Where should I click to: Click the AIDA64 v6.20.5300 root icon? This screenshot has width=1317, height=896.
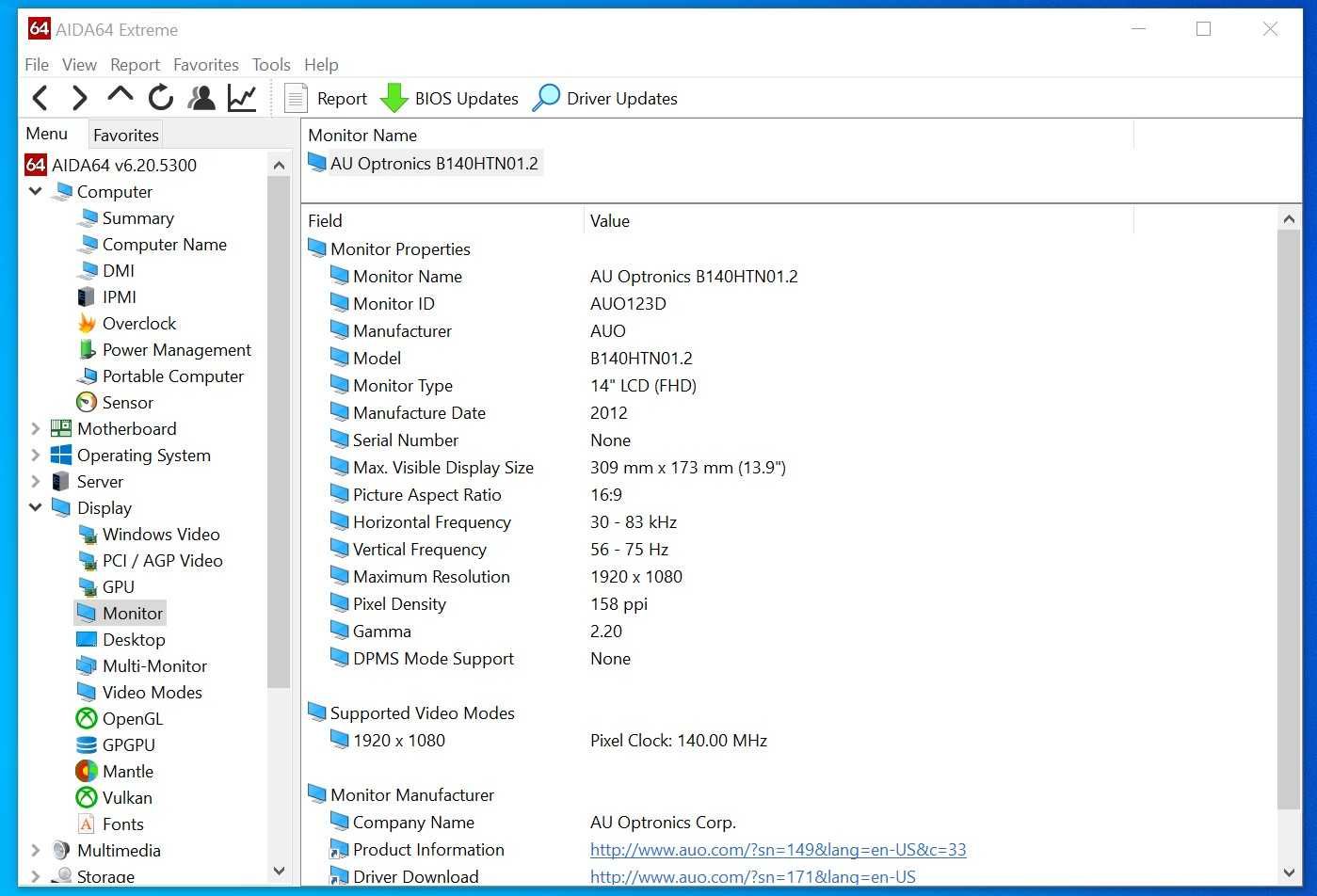(36, 166)
